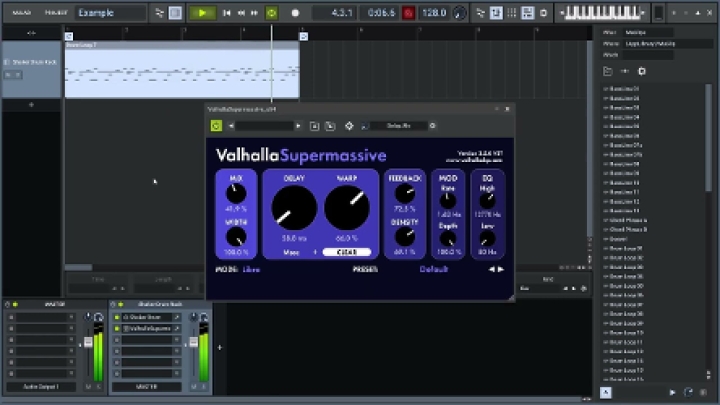720x405 pixels.
Task: Click the virtual piano keyboard in the top bar
Action: click(x=602, y=13)
